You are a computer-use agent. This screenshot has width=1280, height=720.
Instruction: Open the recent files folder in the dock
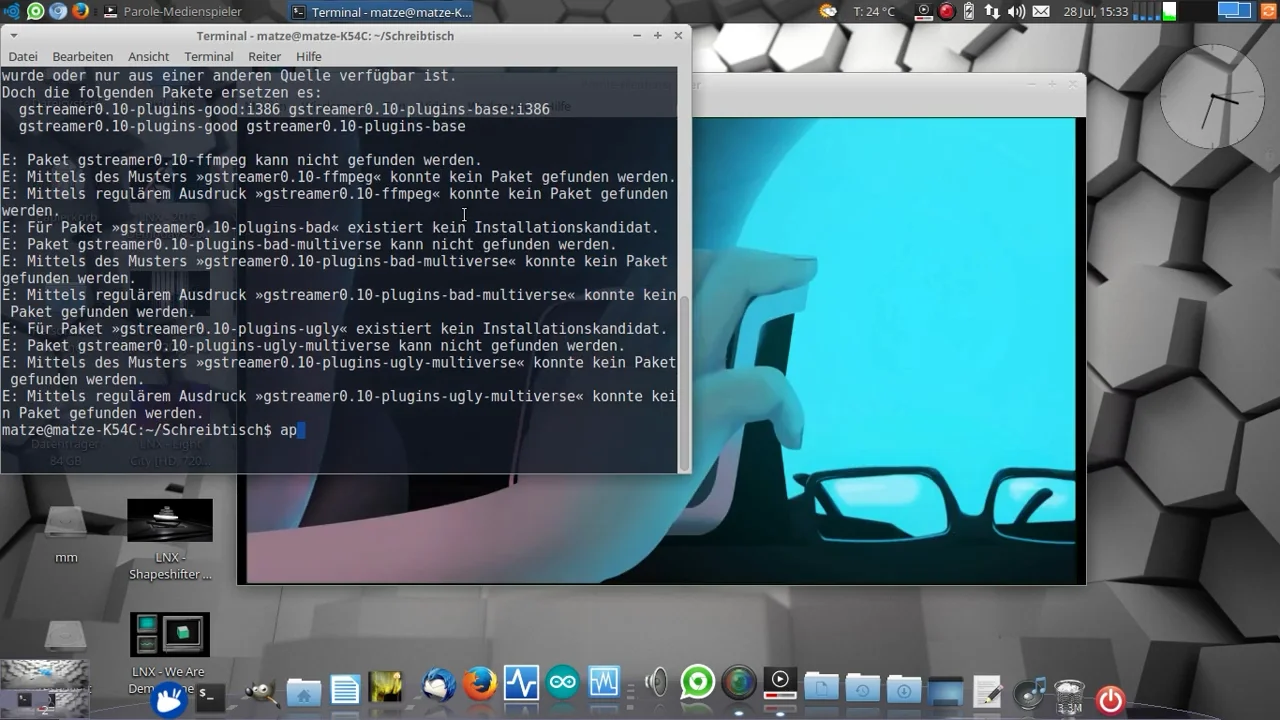[x=862, y=687]
